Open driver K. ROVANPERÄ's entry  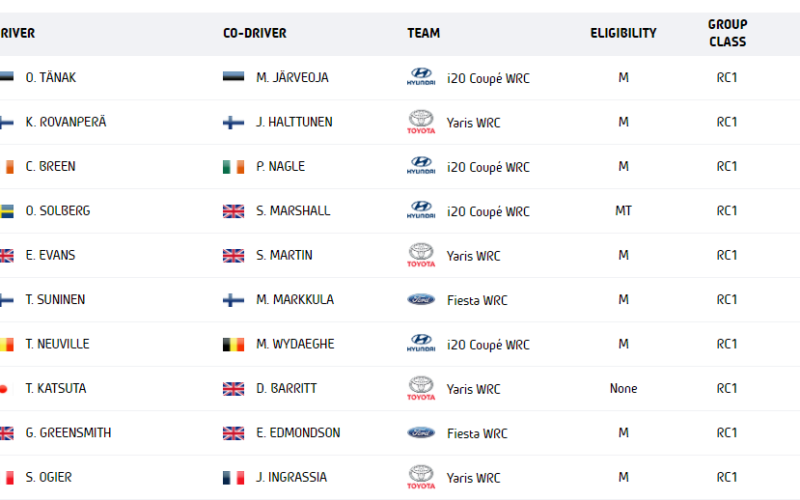pos(66,122)
